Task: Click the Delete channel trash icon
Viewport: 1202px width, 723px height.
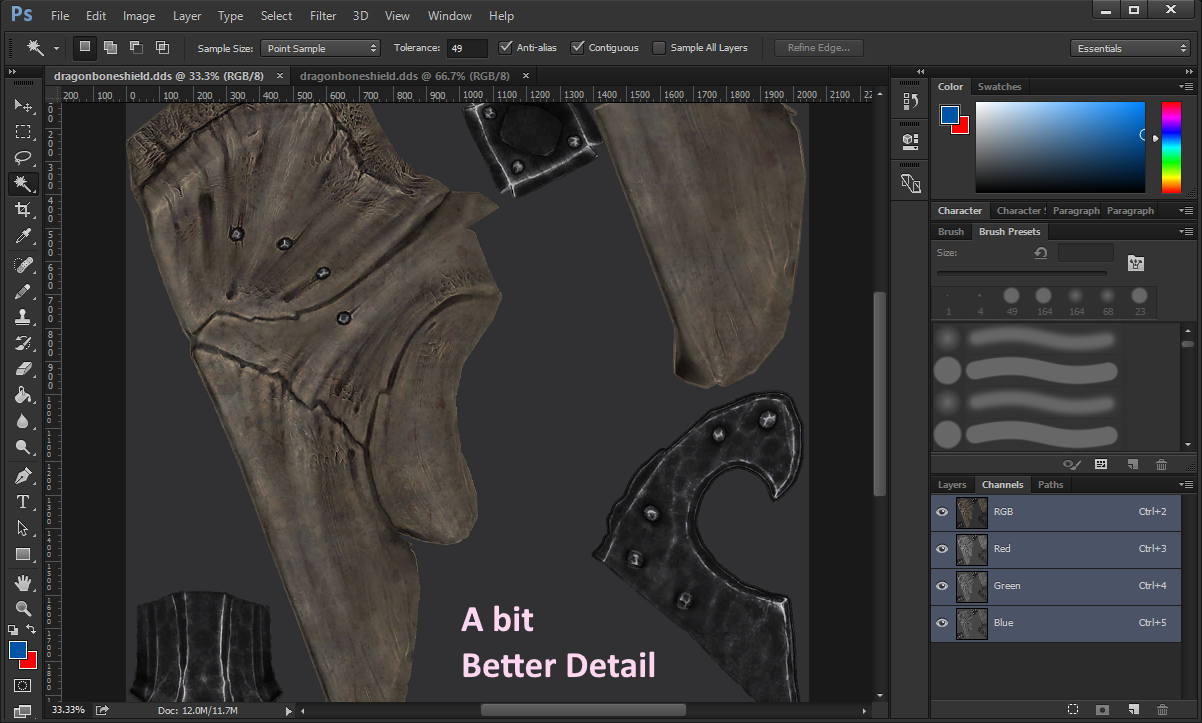Action: click(x=1161, y=709)
